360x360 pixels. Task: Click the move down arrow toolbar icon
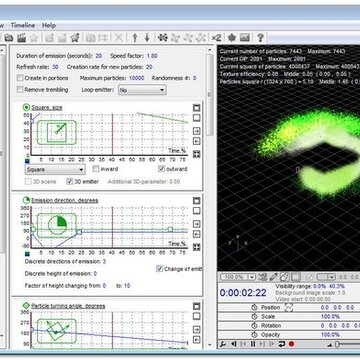pos(147,37)
